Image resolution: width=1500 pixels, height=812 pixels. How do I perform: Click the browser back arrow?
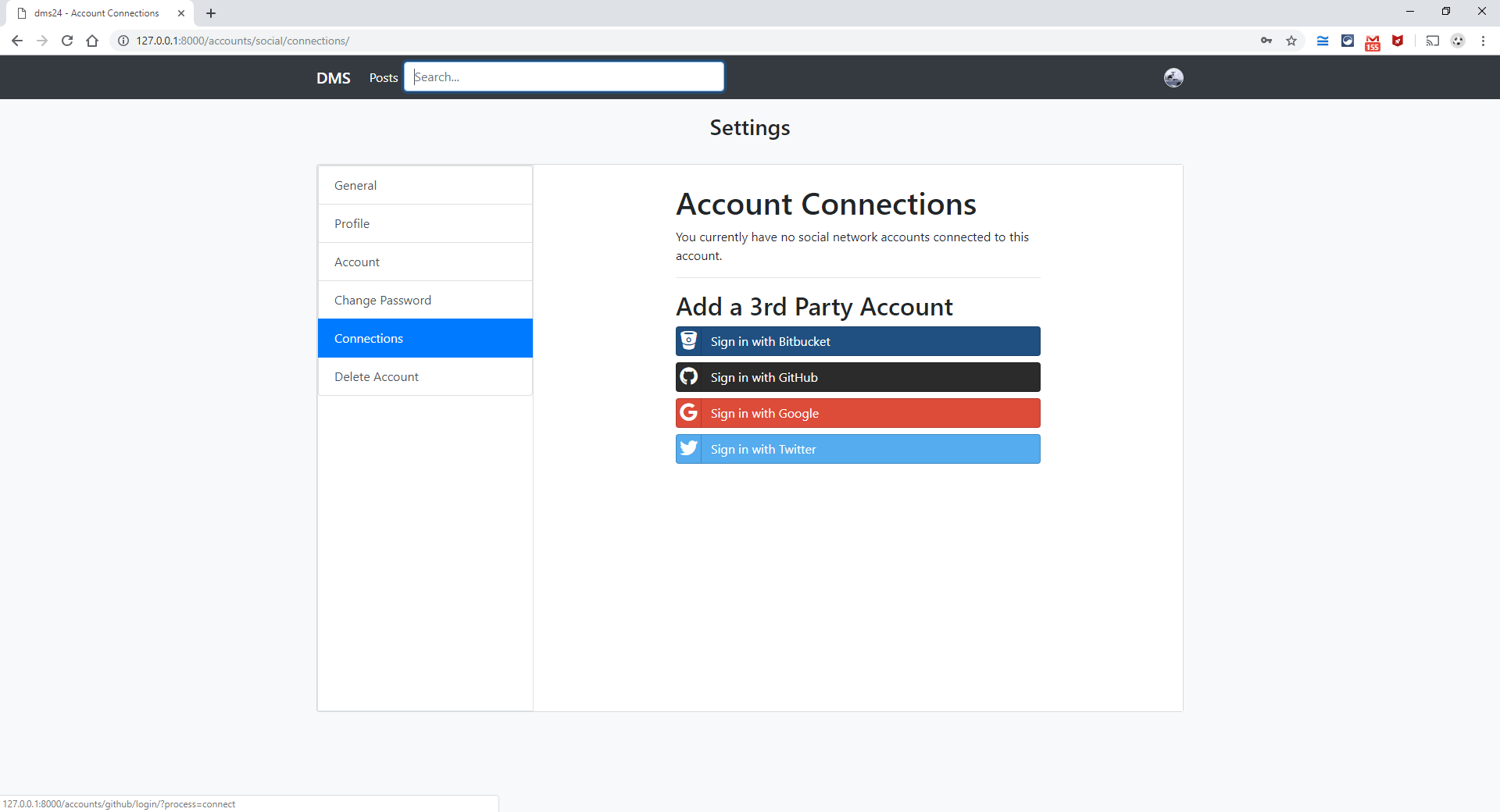click(17, 41)
